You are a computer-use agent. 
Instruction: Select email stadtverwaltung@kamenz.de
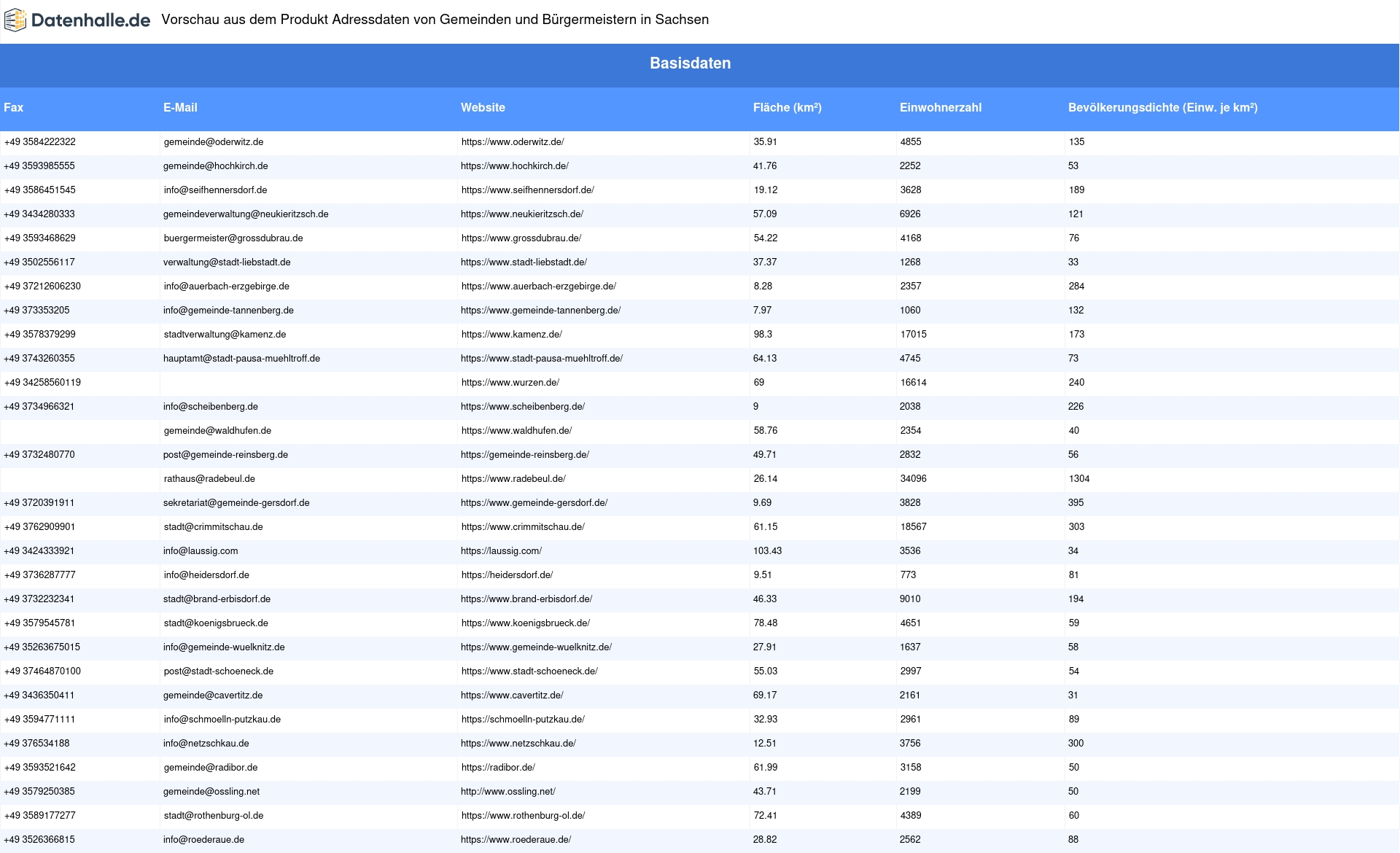(225, 335)
